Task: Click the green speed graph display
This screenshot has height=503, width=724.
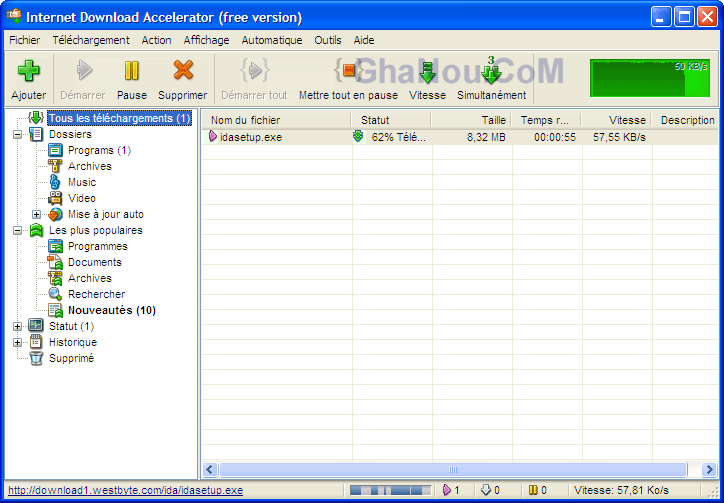Action: [650, 78]
